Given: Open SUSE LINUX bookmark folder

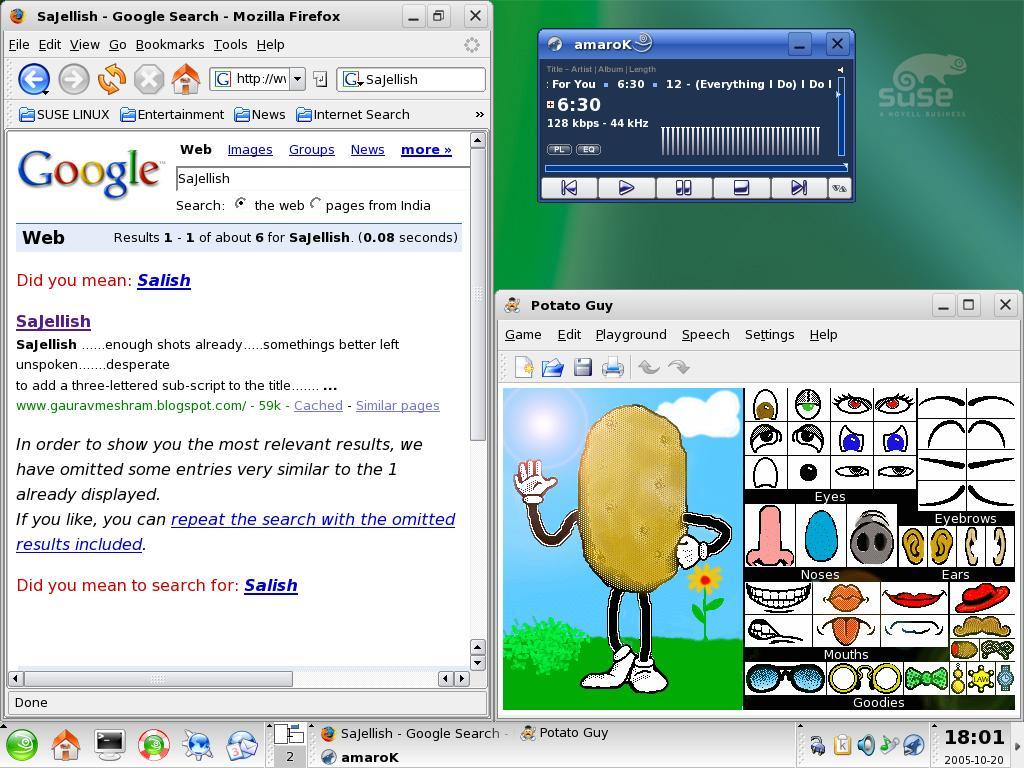Looking at the screenshot, I should [64, 114].
